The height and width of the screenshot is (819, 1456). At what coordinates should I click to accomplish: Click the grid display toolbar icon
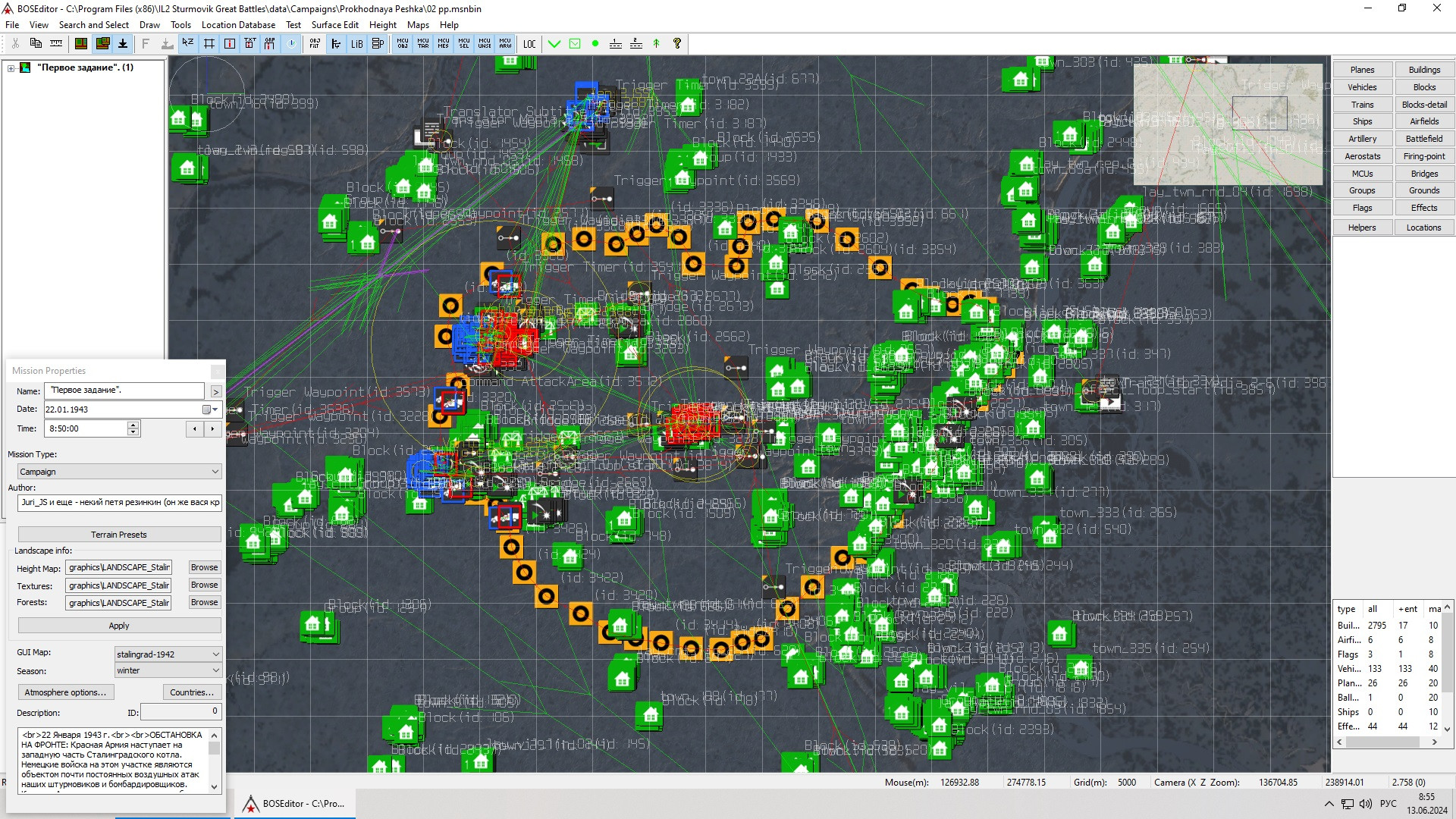(209, 44)
